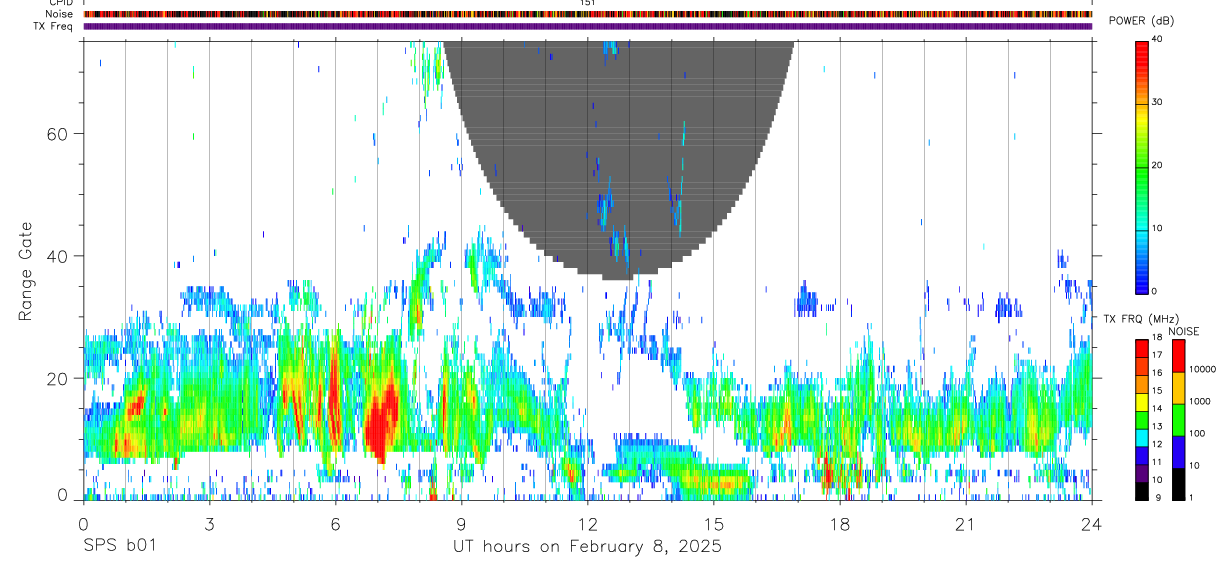Click the power scale value 30
The image size is (1228, 567).
click(1157, 103)
